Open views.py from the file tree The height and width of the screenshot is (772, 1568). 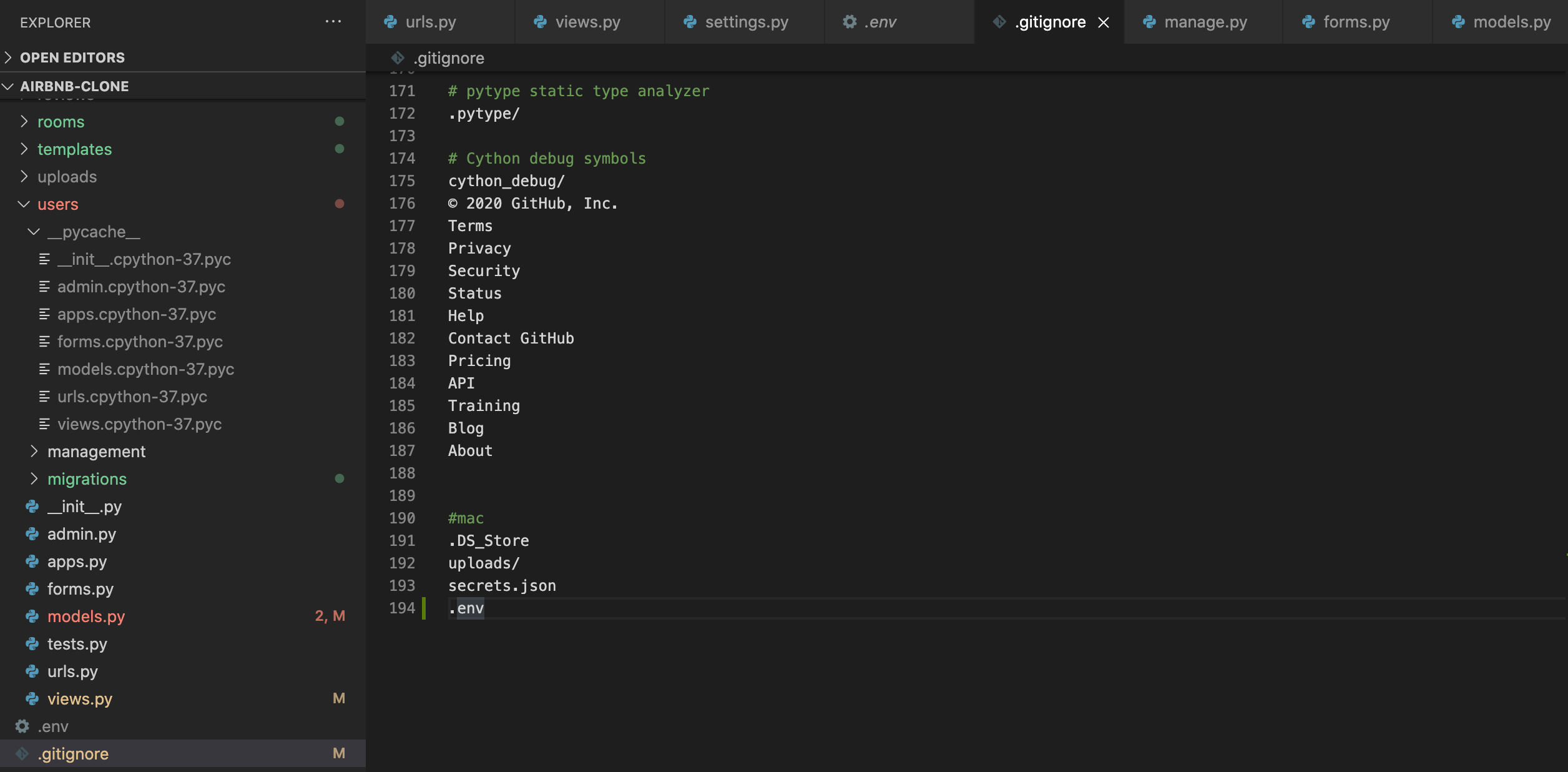click(x=79, y=699)
